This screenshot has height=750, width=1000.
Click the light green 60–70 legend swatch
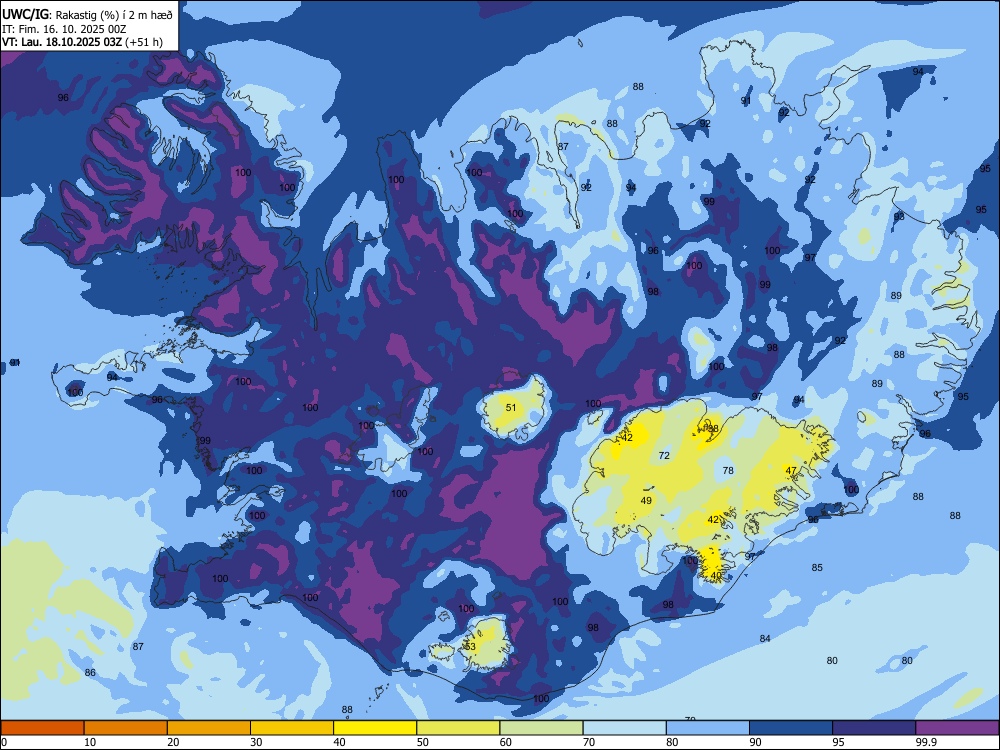[x=541, y=728]
